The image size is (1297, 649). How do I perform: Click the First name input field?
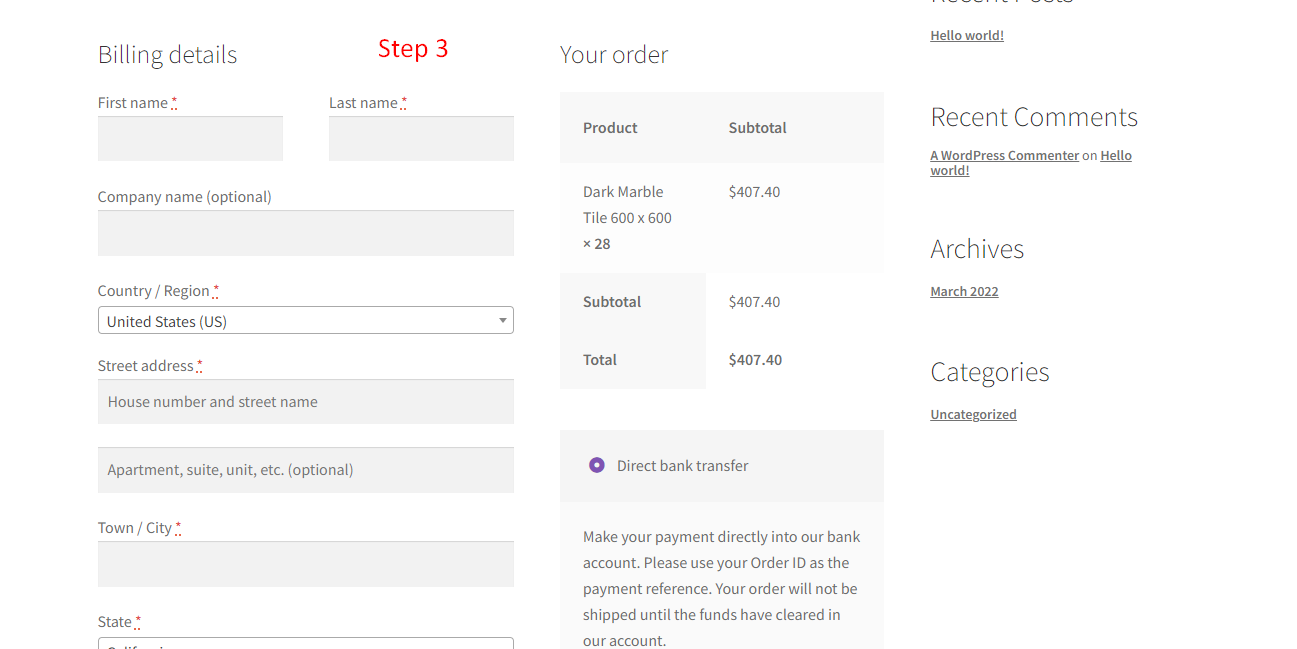(x=190, y=138)
